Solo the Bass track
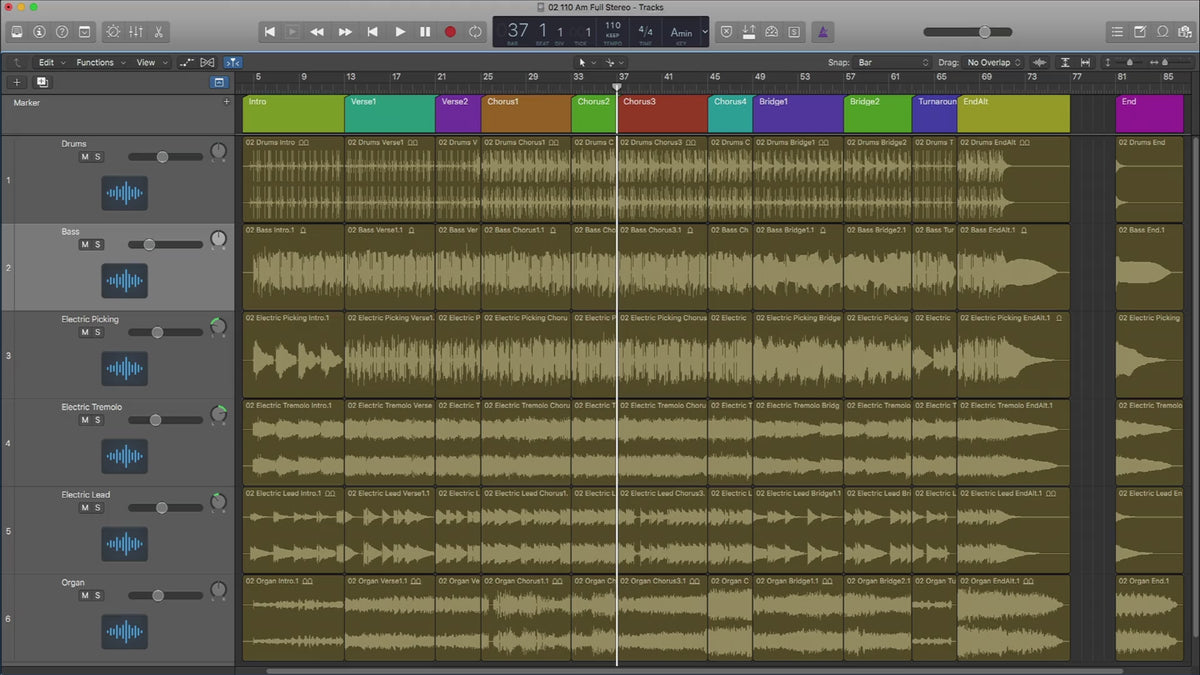 click(98, 245)
